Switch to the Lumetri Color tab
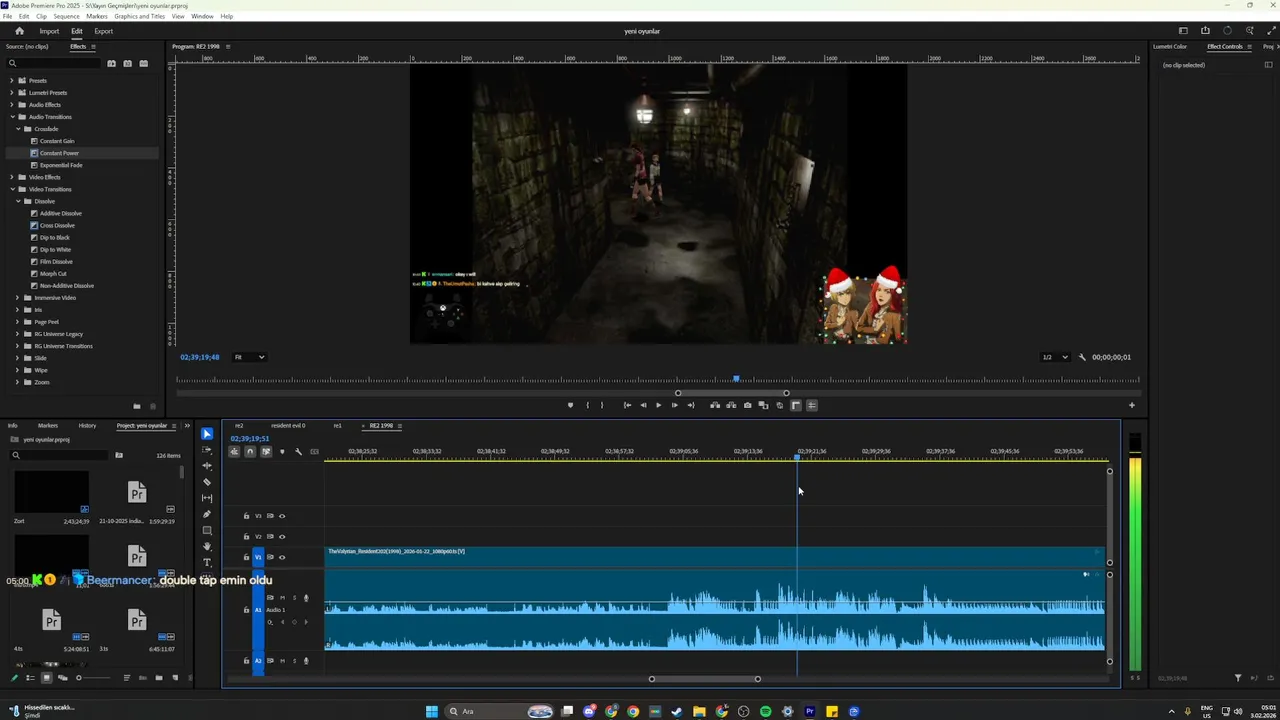 [1170, 47]
